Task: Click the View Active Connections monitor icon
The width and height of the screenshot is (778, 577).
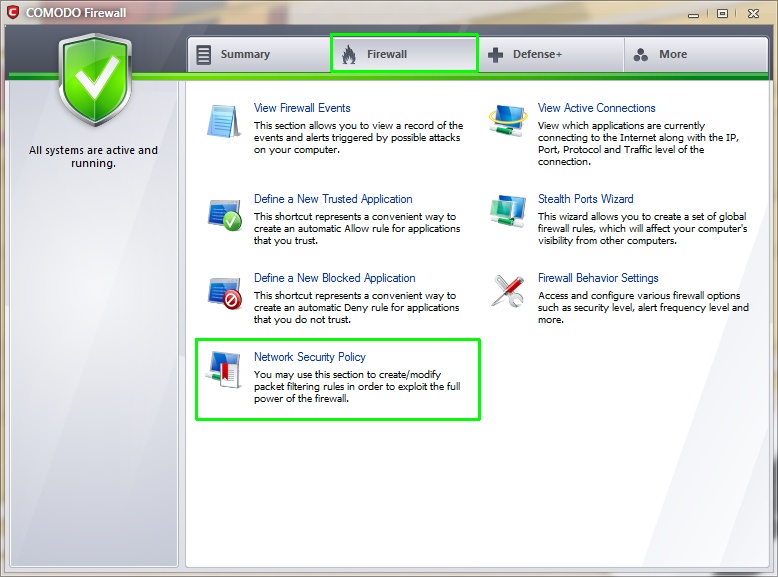Action: pyautogui.click(x=507, y=121)
